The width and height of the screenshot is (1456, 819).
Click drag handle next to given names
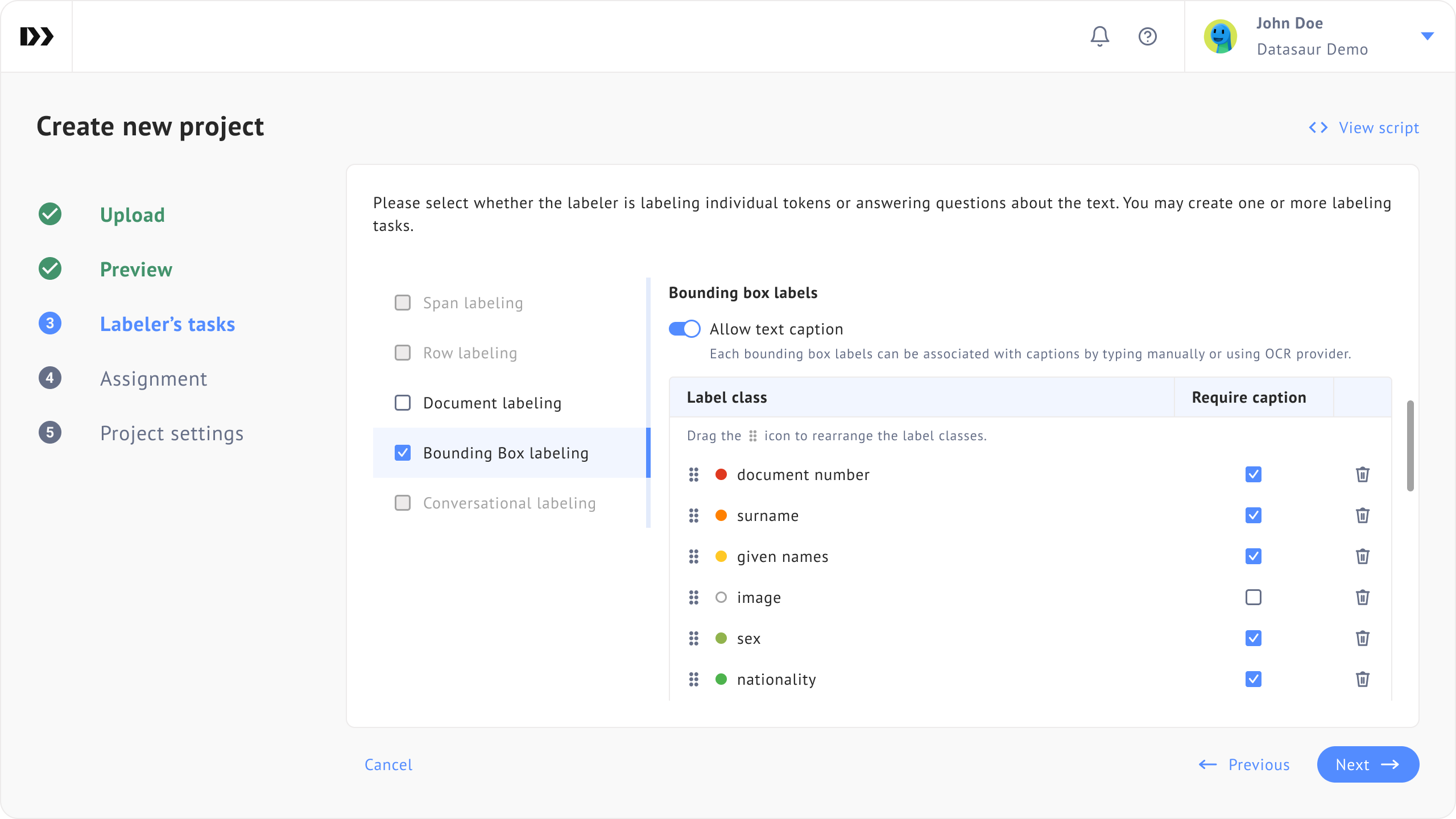(693, 556)
